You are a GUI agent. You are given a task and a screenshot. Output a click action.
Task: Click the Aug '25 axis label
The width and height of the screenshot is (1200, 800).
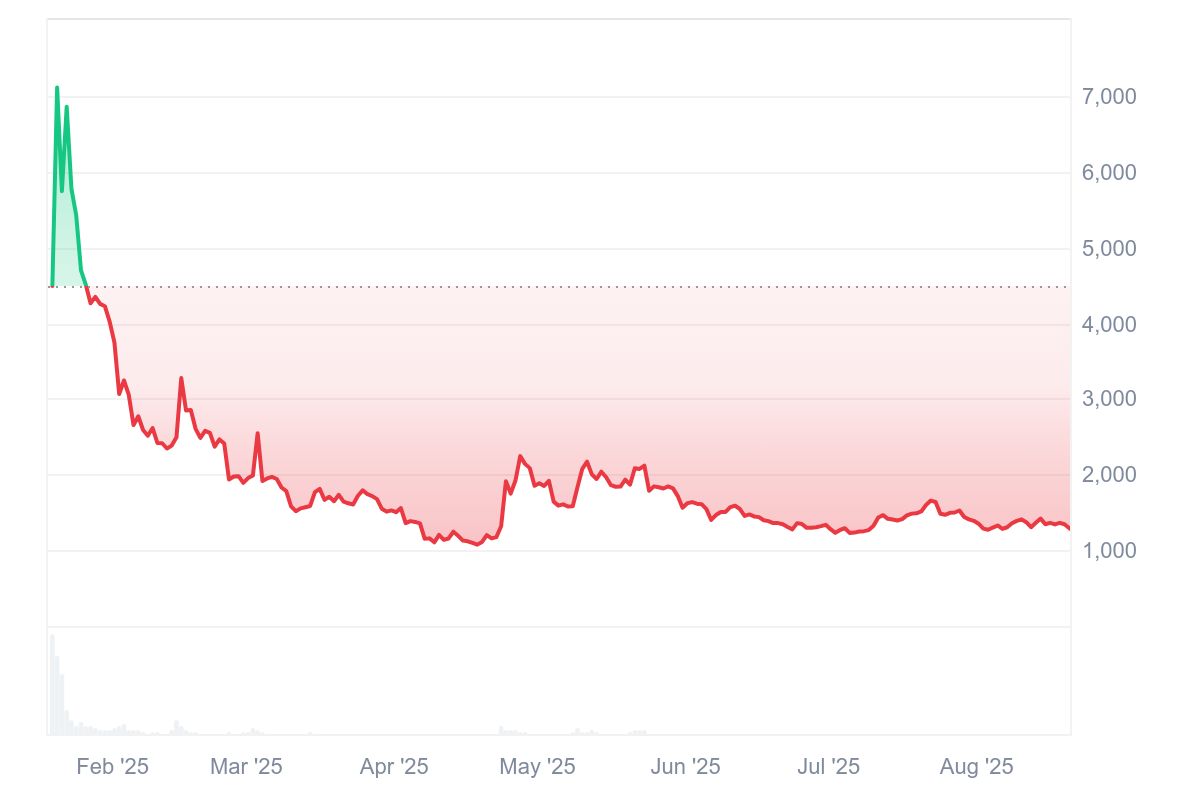(977, 767)
